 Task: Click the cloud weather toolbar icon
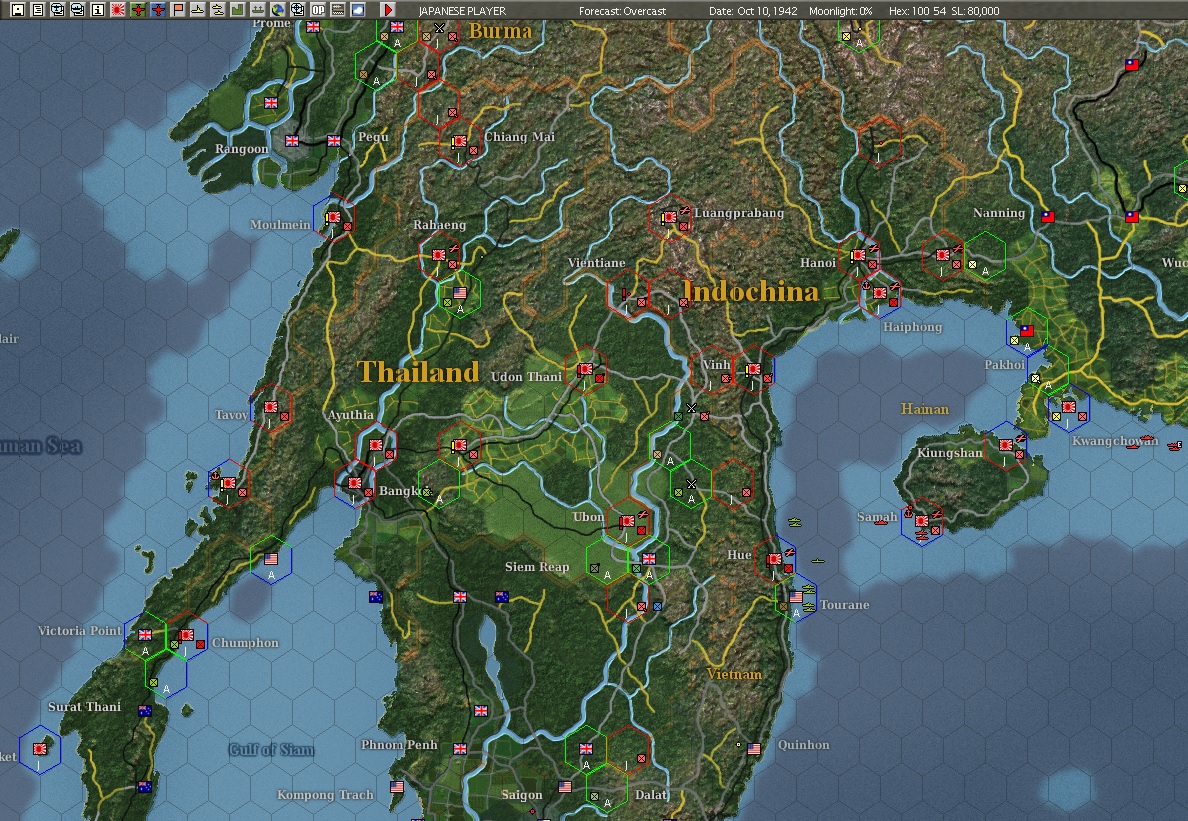point(358,10)
